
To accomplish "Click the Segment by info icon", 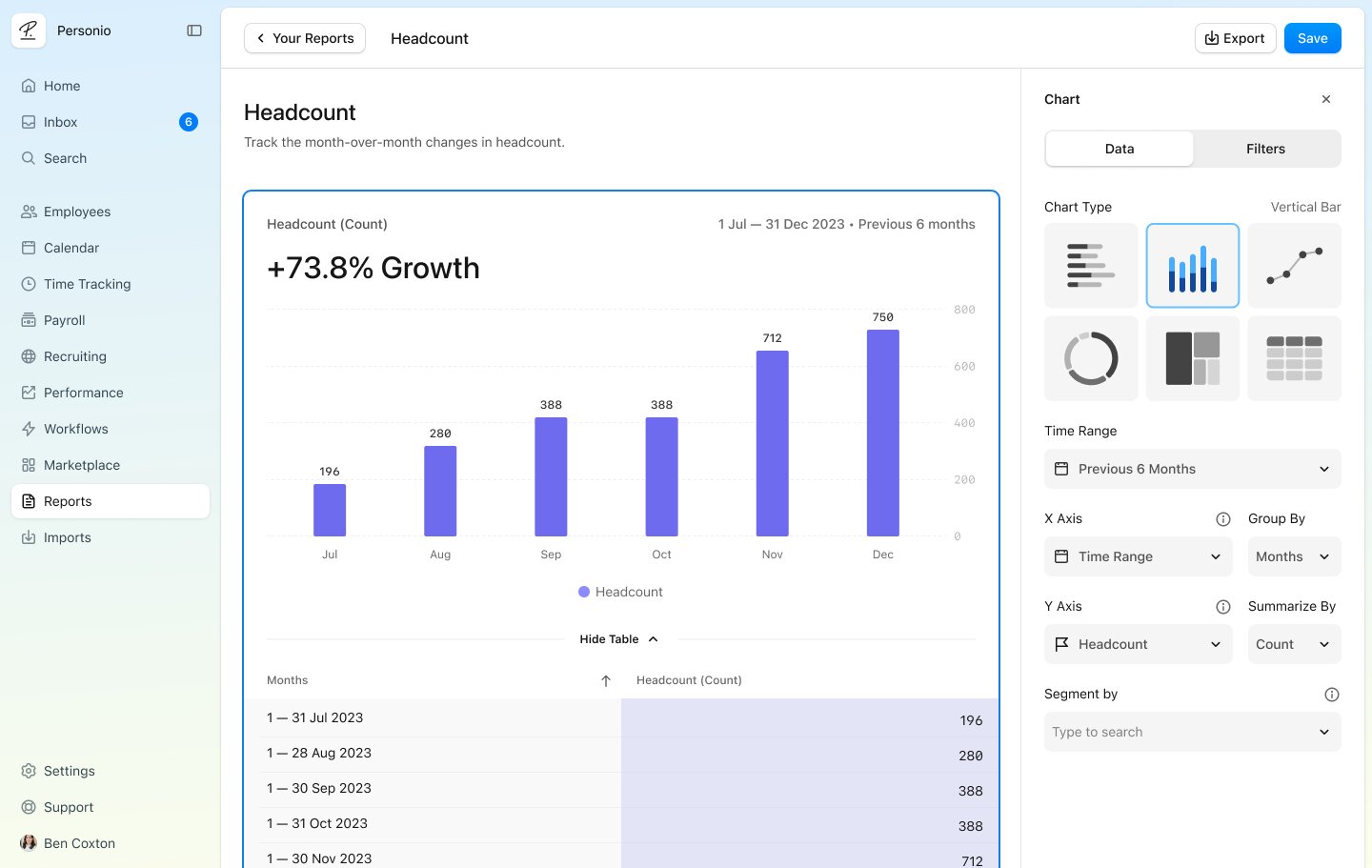I will tap(1332, 695).
